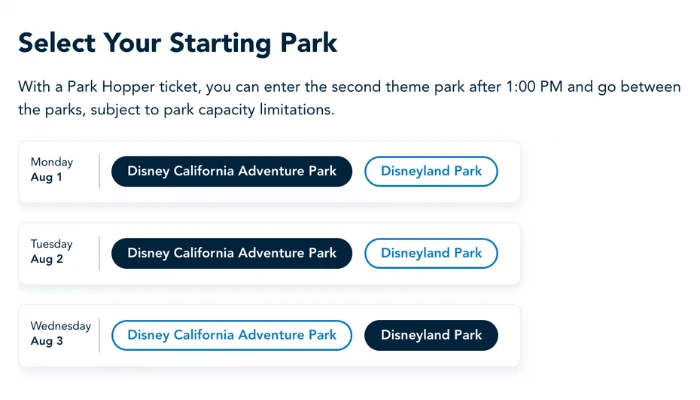Click the Wednesday day label
The image size is (700, 400).
tap(60, 326)
